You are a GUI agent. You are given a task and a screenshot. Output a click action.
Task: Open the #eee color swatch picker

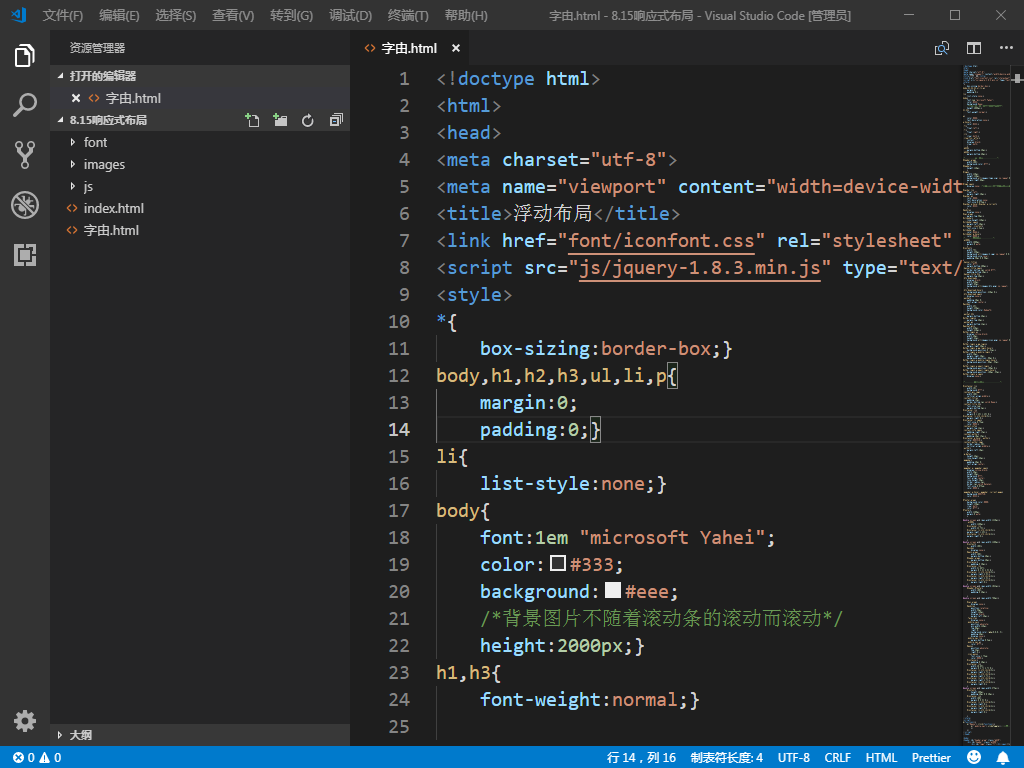(x=613, y=590)
